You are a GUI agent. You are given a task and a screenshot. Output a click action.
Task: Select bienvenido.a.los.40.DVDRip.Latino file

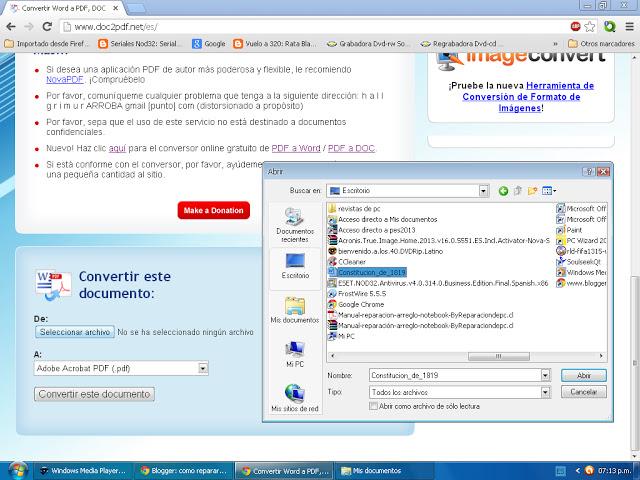pyautogui.click(x=386, y=251)
